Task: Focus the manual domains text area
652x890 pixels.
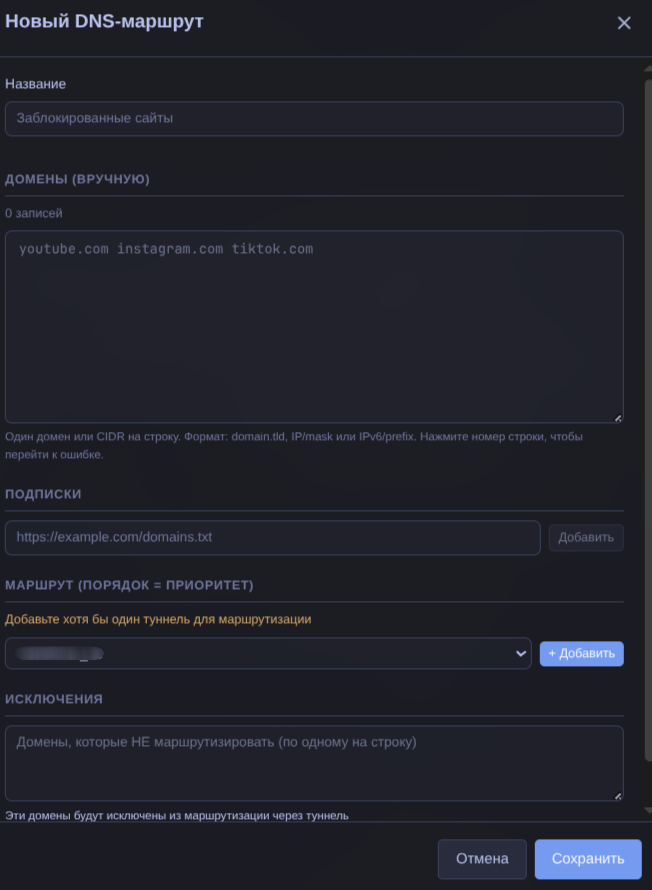Action: point(314,327)
